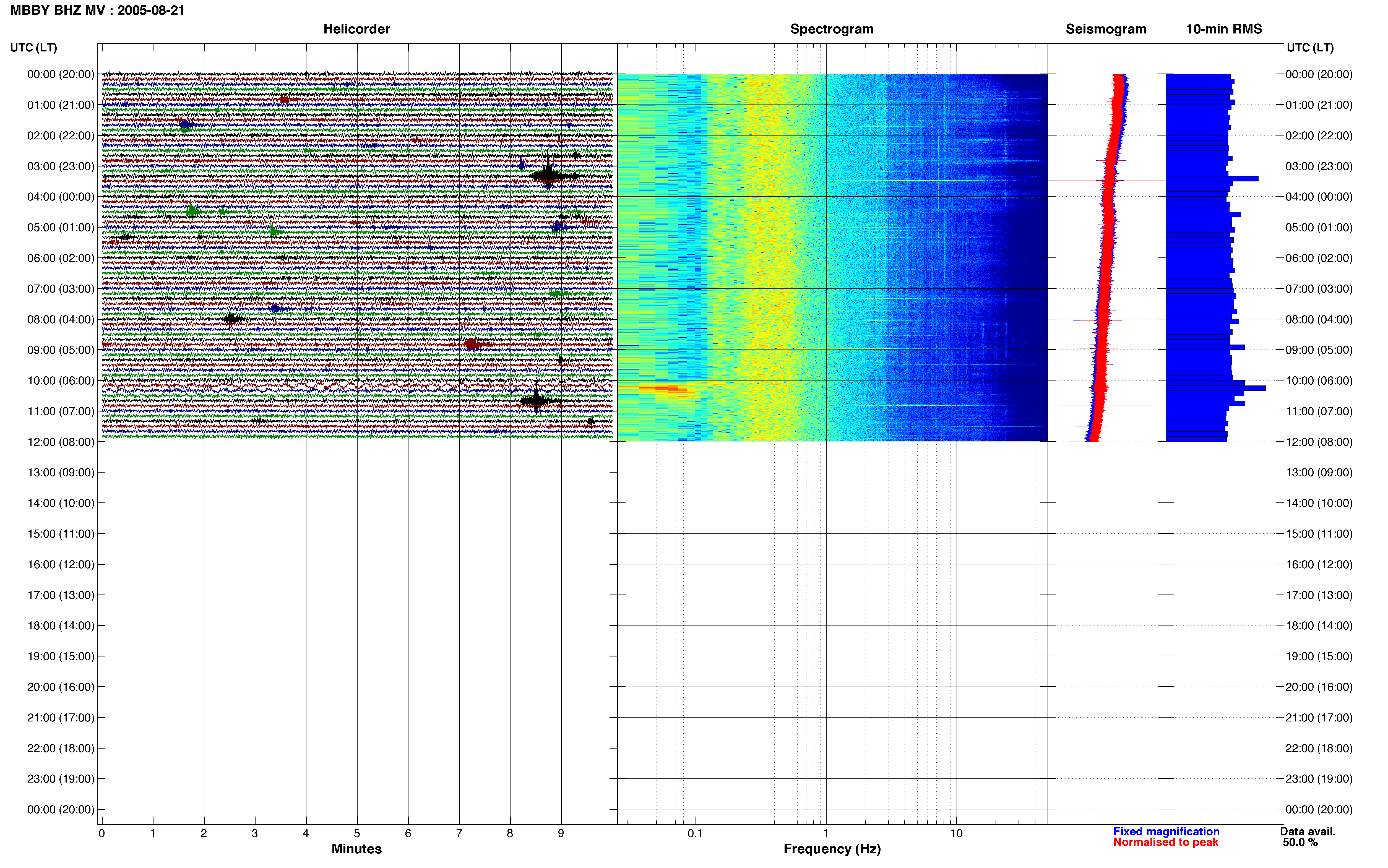Click the 'Minutes' axis label
Image resolution: width=1388 pixels, height=868 pixels.
pyautogui.click(x=356, y=848)
